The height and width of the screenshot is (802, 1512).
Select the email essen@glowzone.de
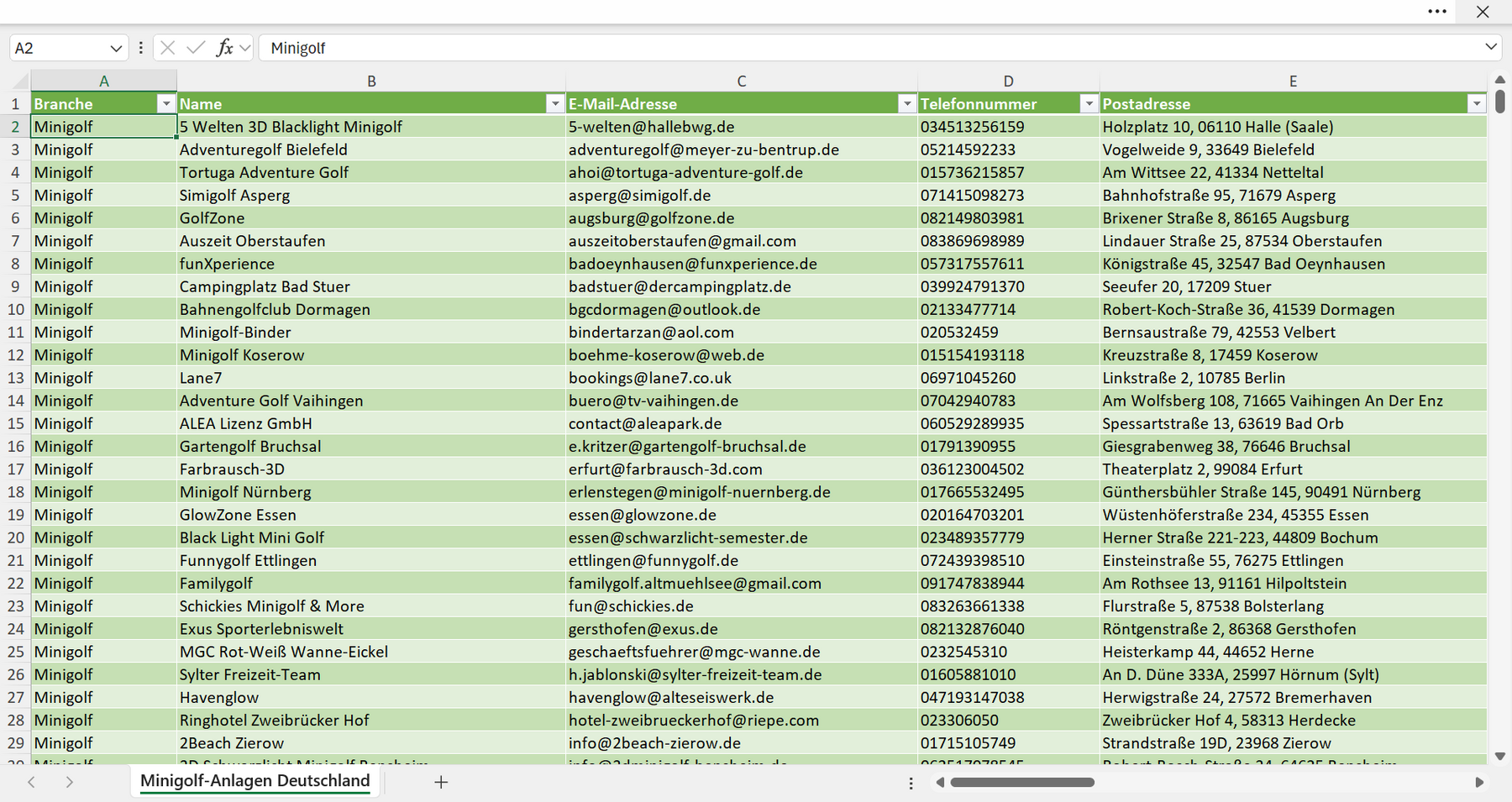(x=742, y=515)
